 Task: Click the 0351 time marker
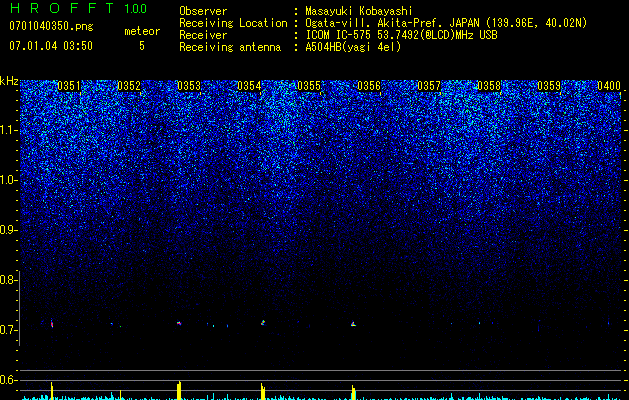[x=69, y=86]
